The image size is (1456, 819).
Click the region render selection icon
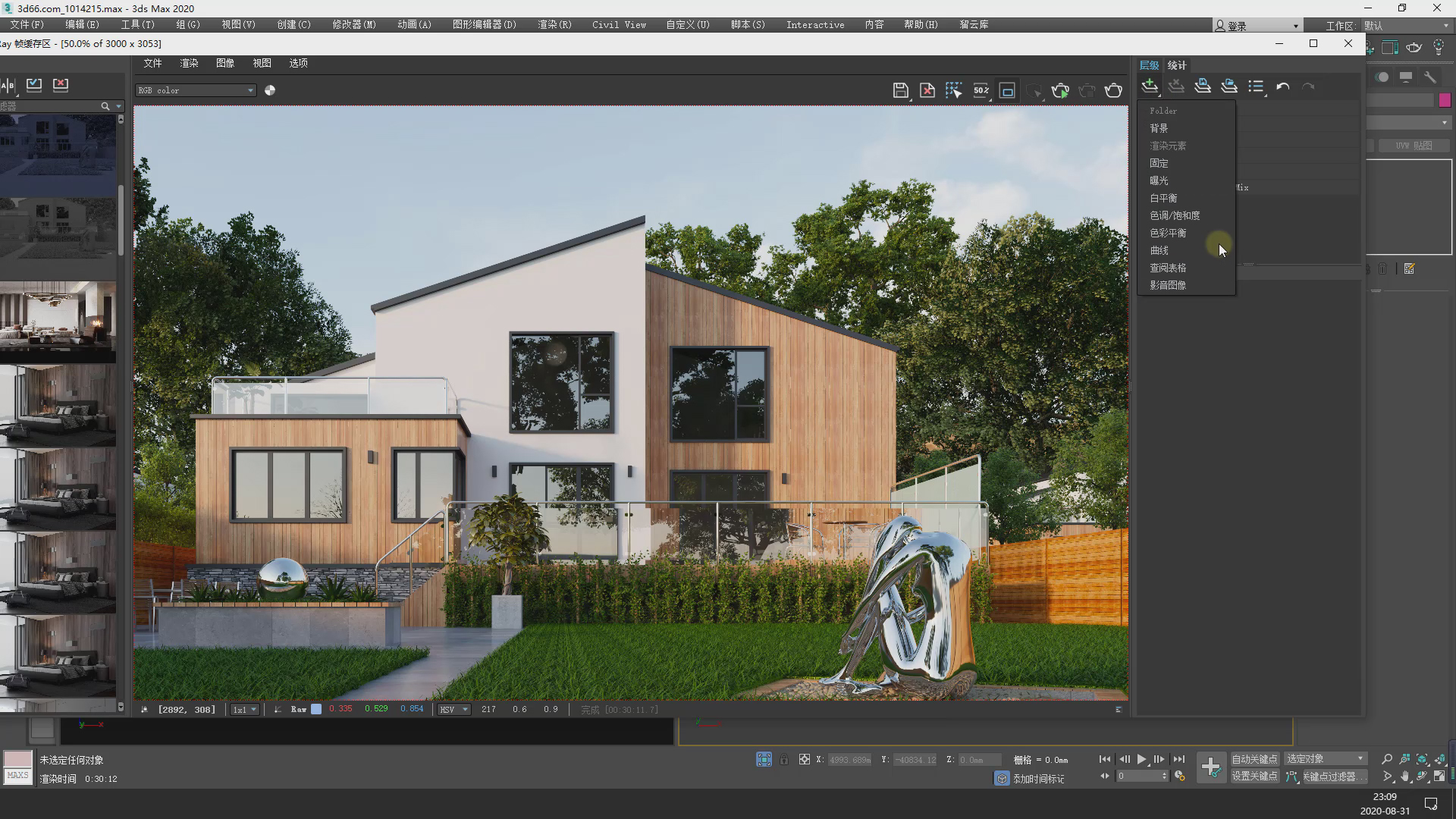pos(953,91)
